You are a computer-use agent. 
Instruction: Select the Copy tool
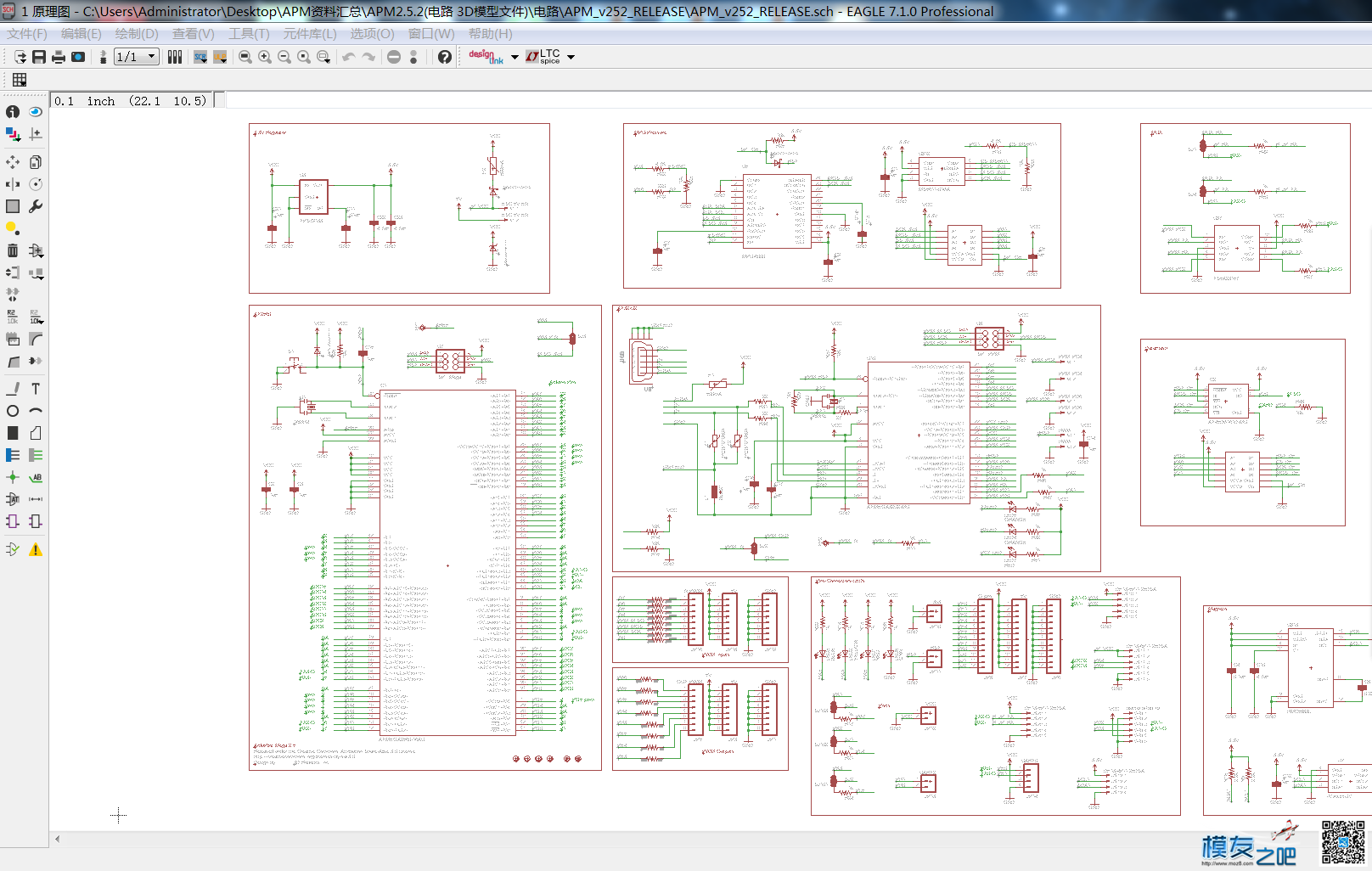click(x=36, y=161)
